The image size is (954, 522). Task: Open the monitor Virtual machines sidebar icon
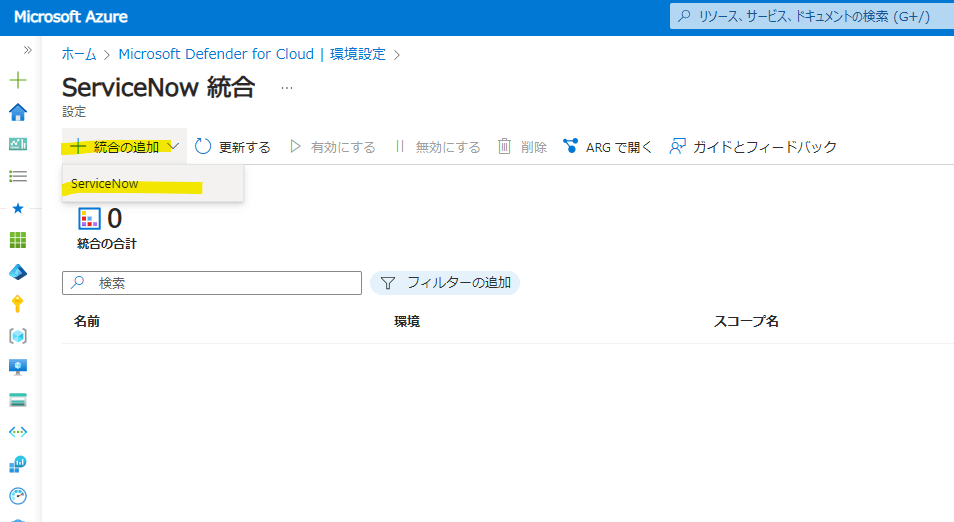click(x=18, y=367)
